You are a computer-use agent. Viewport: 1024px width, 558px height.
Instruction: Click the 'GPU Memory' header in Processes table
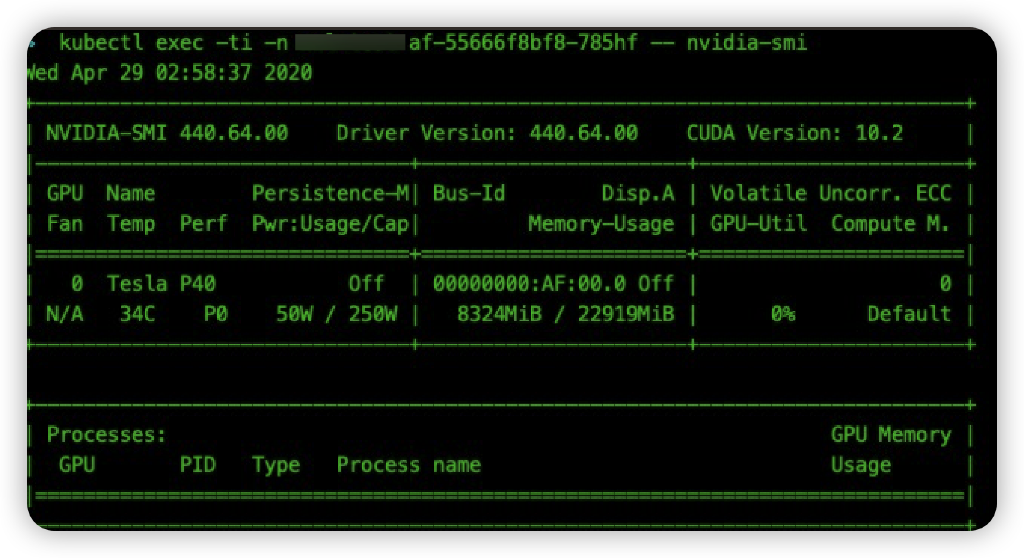pos(891,435)
